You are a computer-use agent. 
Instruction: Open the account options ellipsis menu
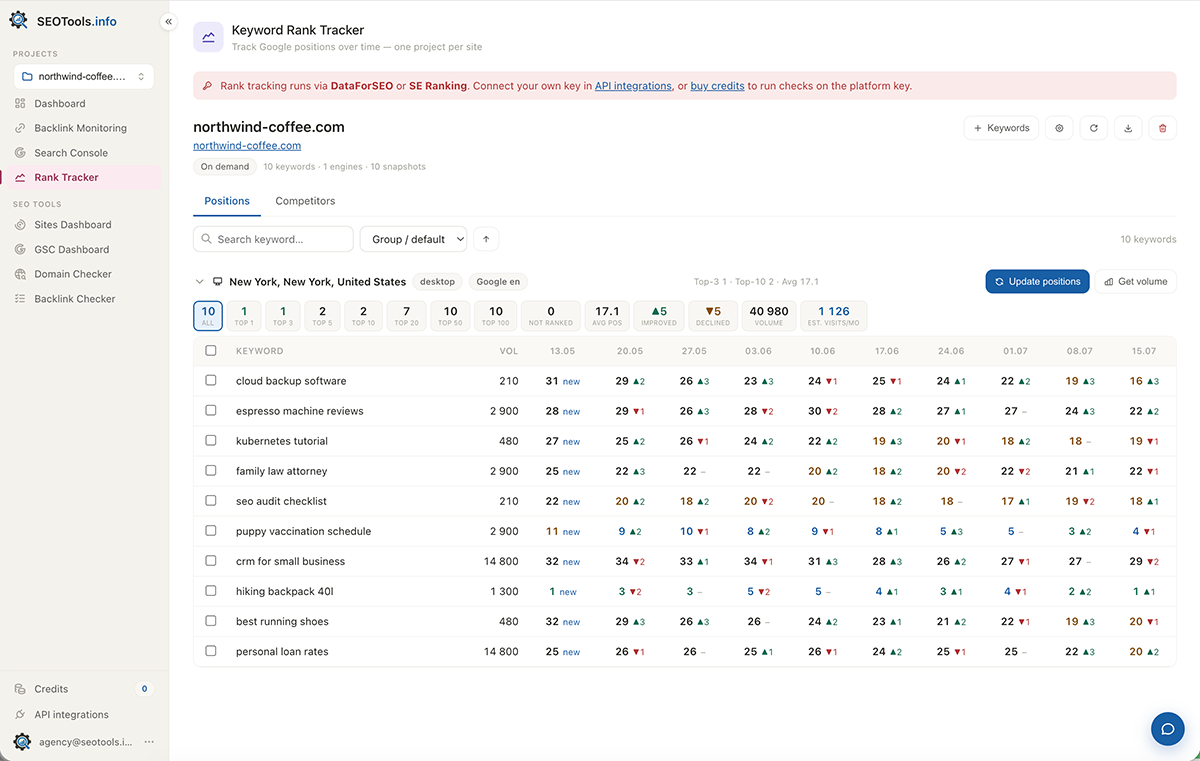point(149,742)
